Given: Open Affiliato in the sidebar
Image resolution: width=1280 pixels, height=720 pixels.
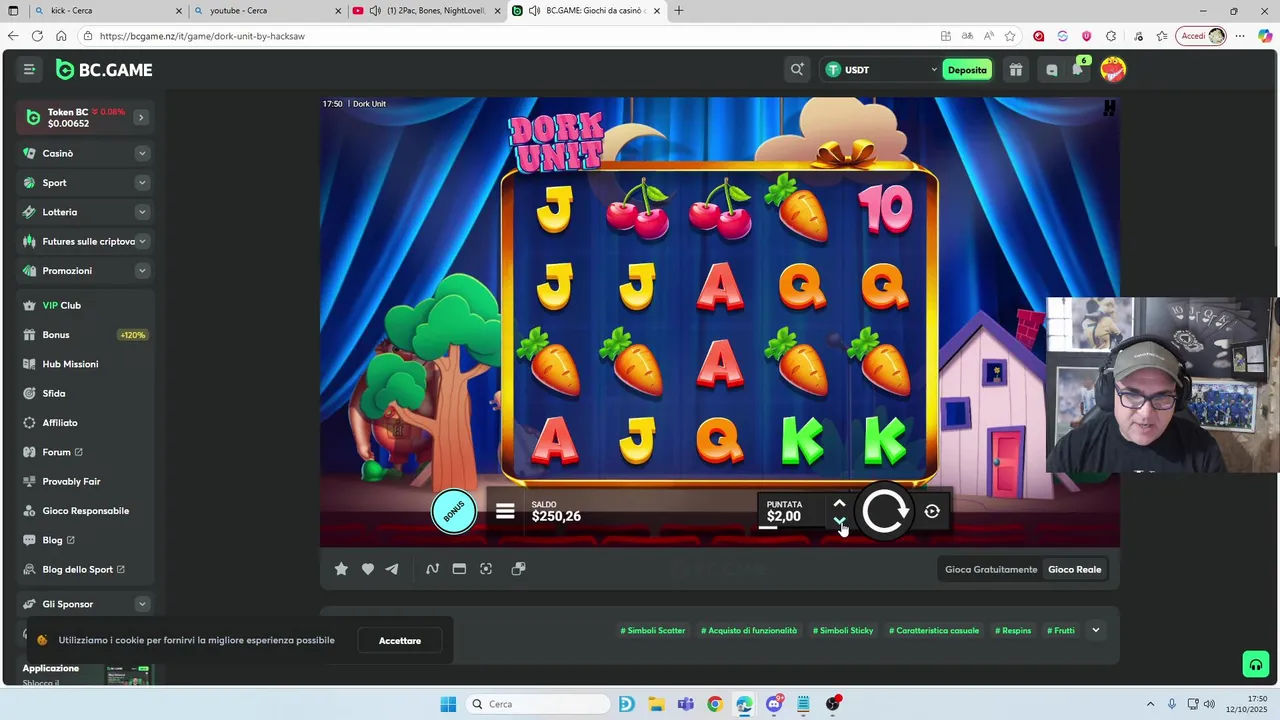Looking at the screenshot, I should click(x=86, y=423).
